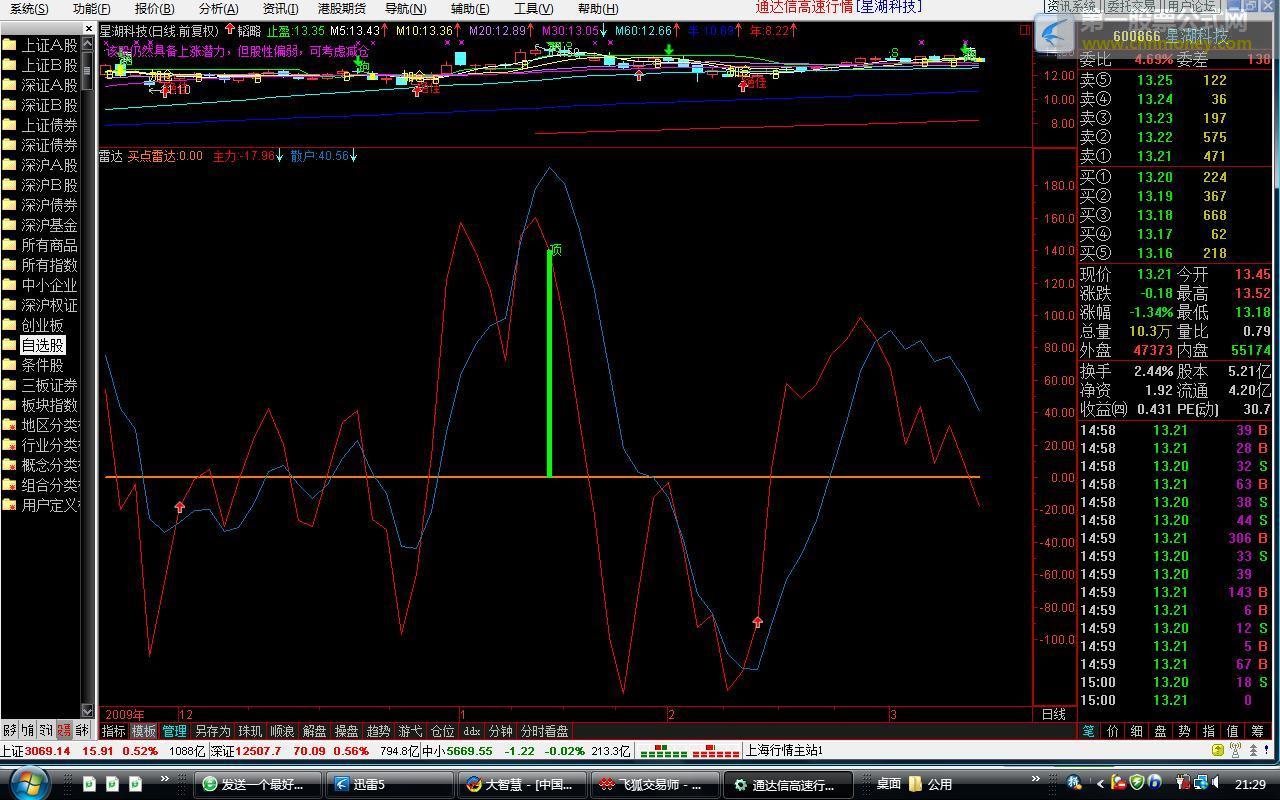Image resolution: width=1280 pixels, height=800 pixels.
Task: Expand 用户定义 folder
Action: 40,505
